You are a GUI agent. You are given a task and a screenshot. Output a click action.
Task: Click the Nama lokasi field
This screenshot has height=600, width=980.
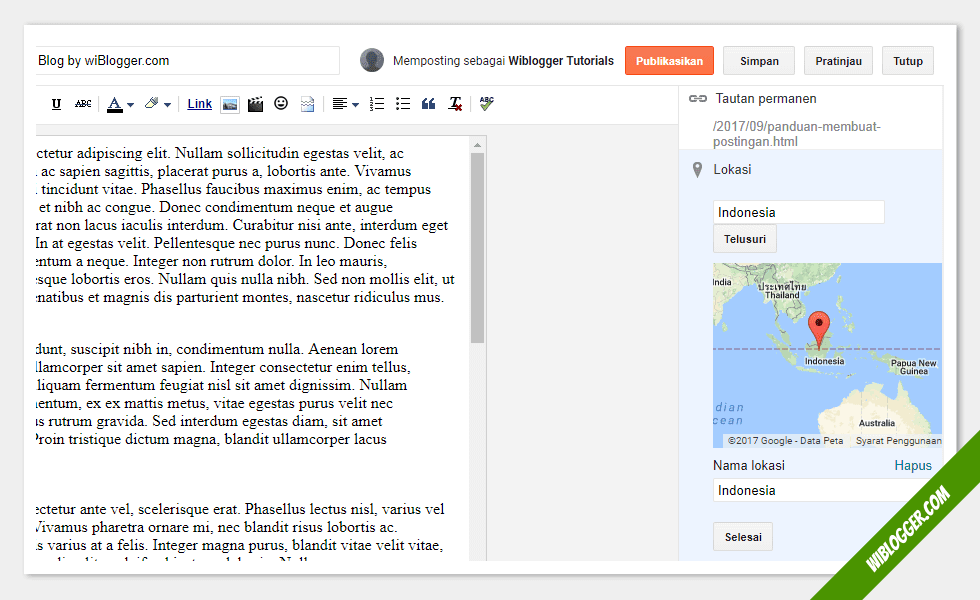[x=822, y=491]
